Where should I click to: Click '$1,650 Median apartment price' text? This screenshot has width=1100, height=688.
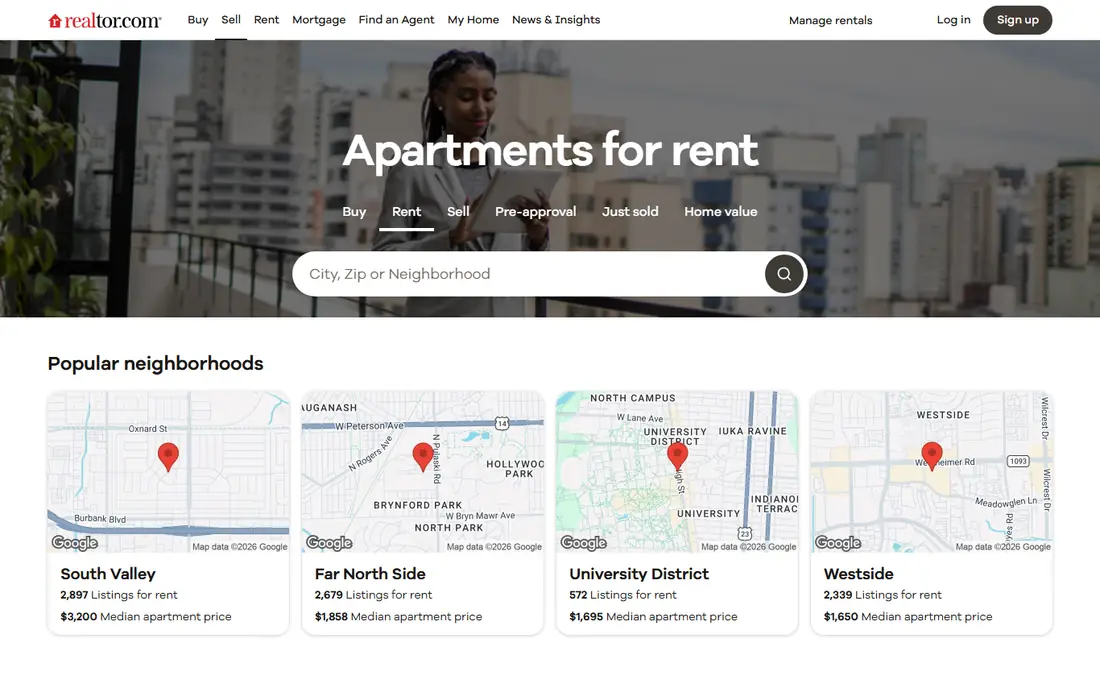(x=908, y=616)
